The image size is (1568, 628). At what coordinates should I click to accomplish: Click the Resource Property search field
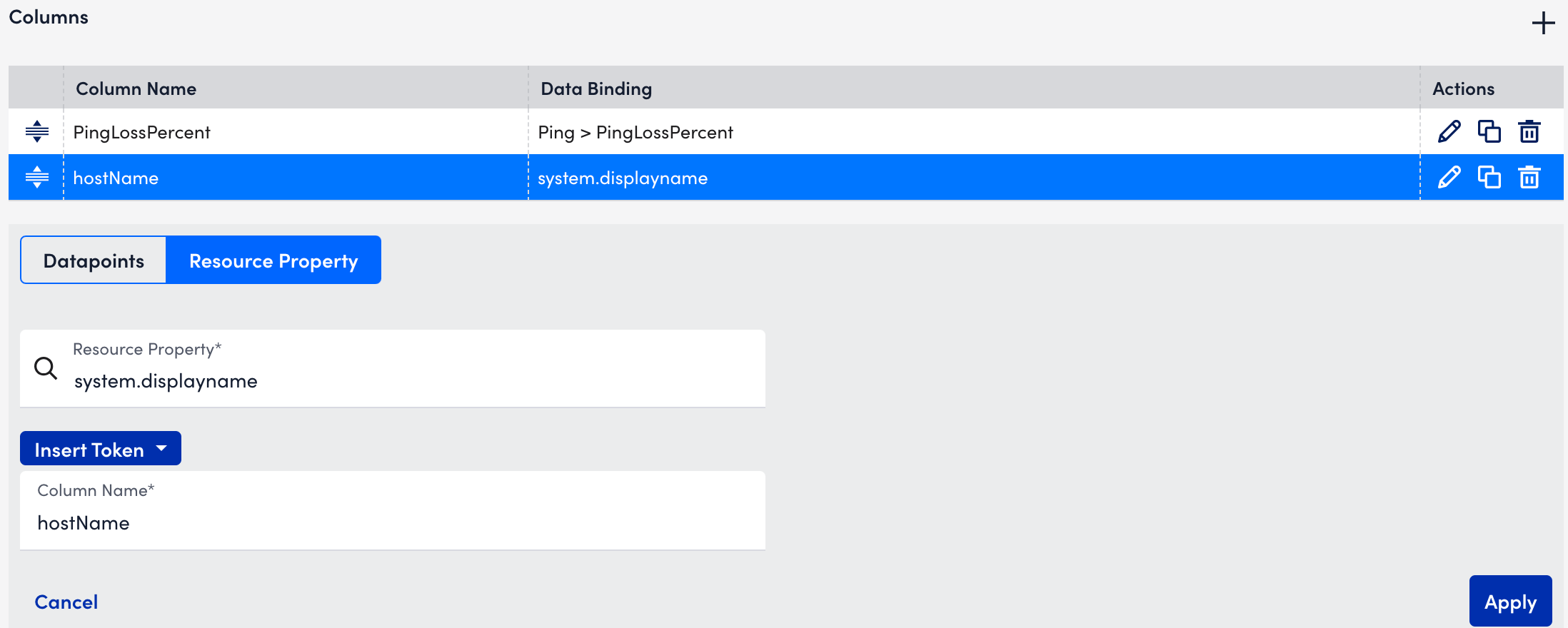click(414, 380)
